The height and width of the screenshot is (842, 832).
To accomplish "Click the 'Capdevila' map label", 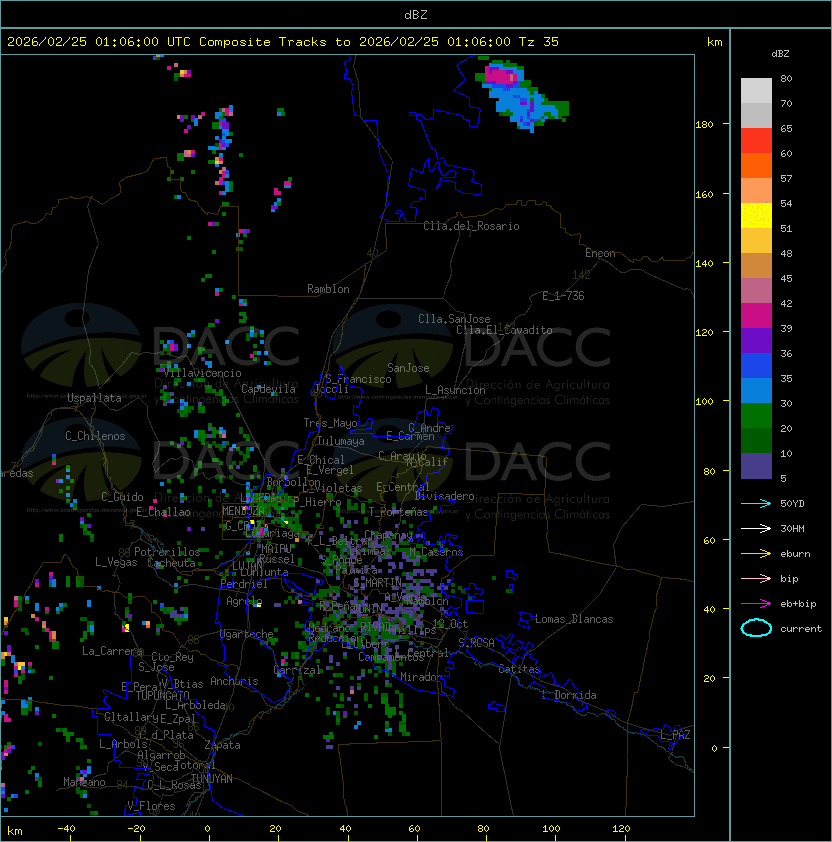I will click(x=268, y=389).
